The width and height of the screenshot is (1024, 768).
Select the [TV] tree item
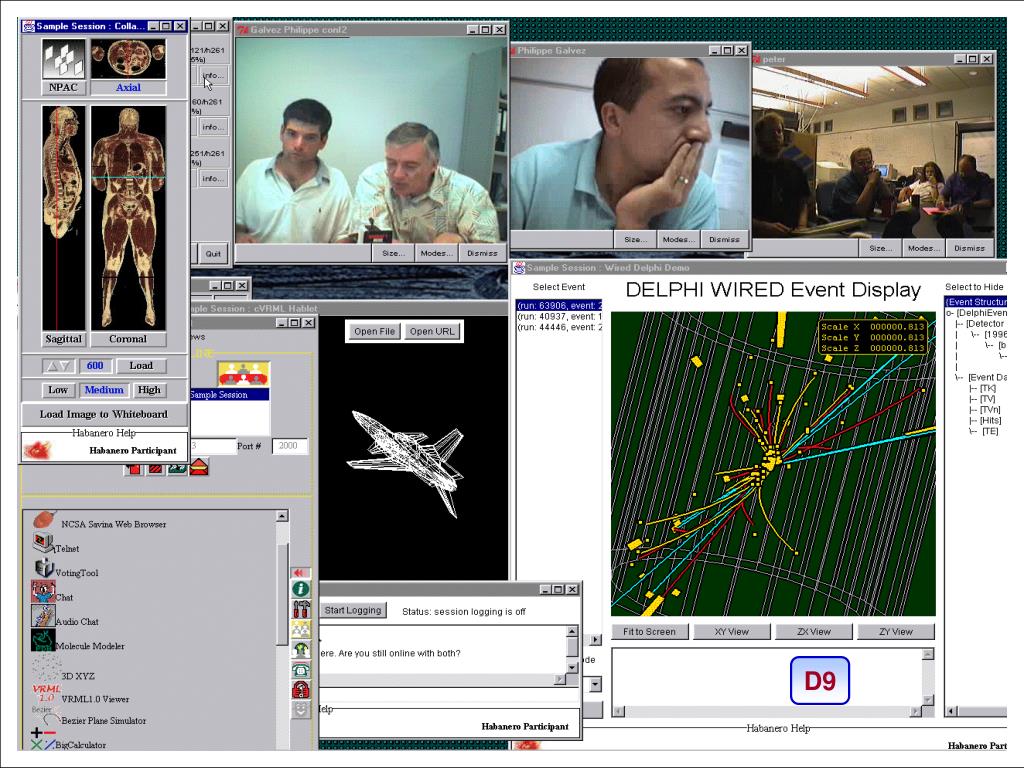coord(988,398)
